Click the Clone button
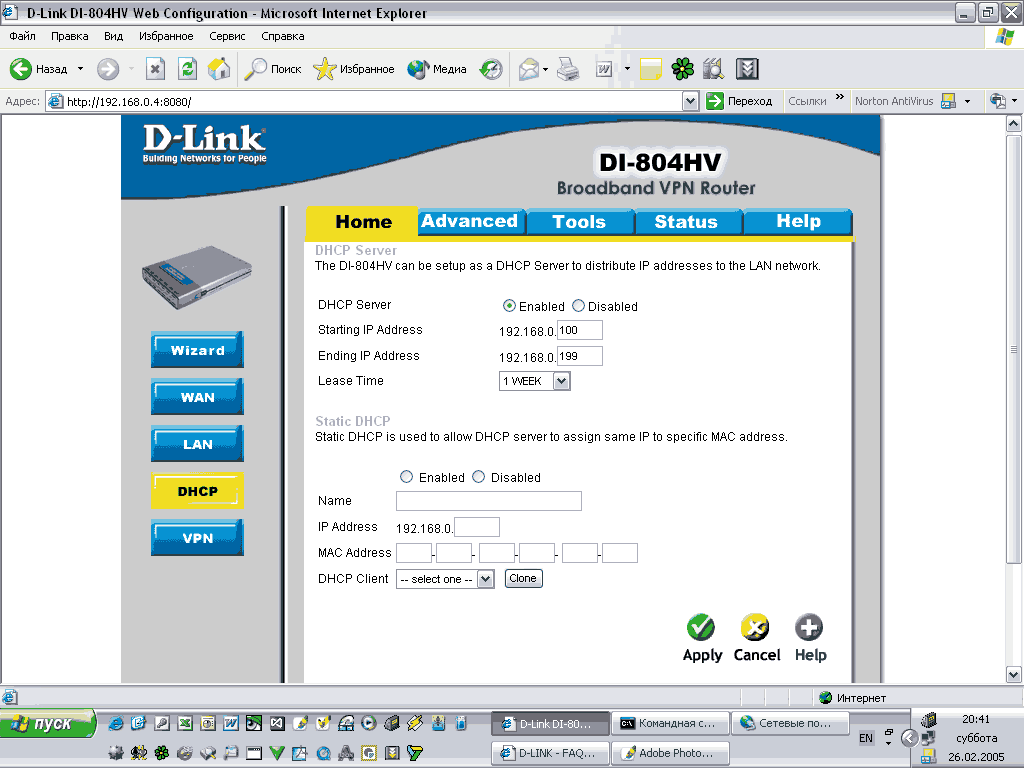This screenshot has width=1024, height=768. click(523, 579)
